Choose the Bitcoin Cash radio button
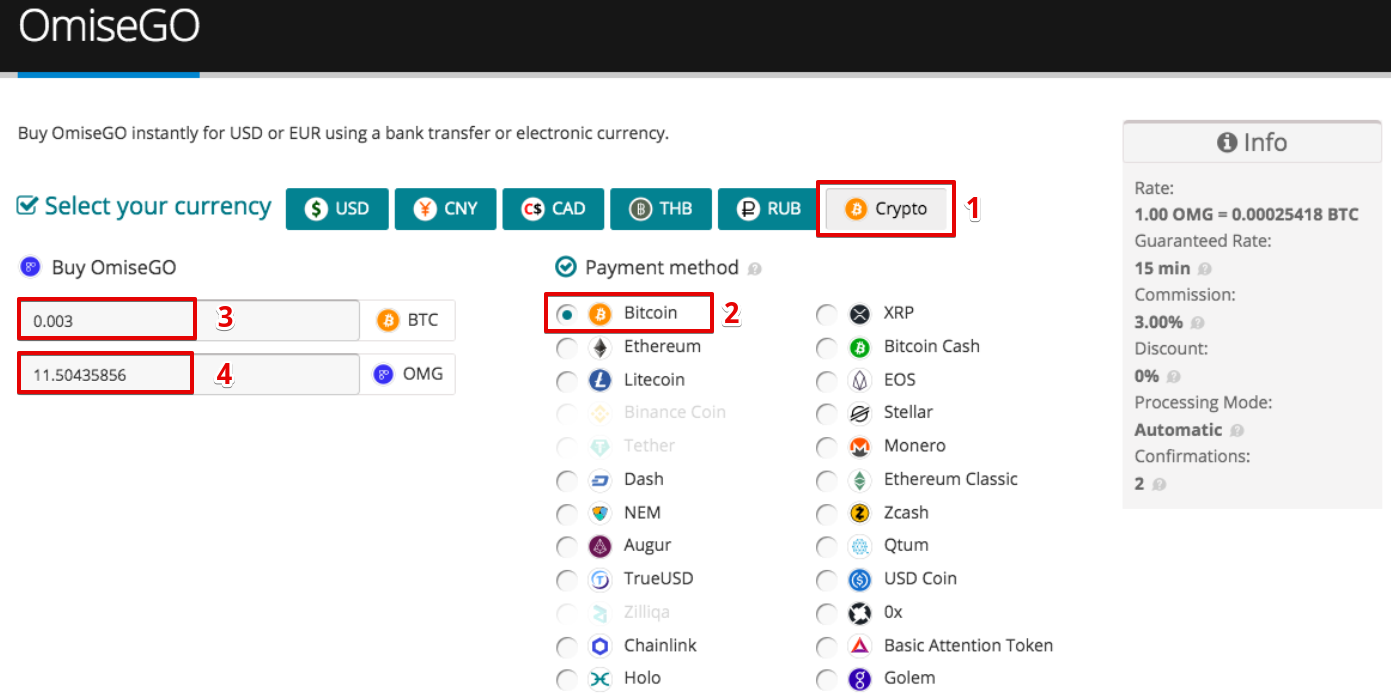This screenshot has height=698, width=1391. [827, 348]
